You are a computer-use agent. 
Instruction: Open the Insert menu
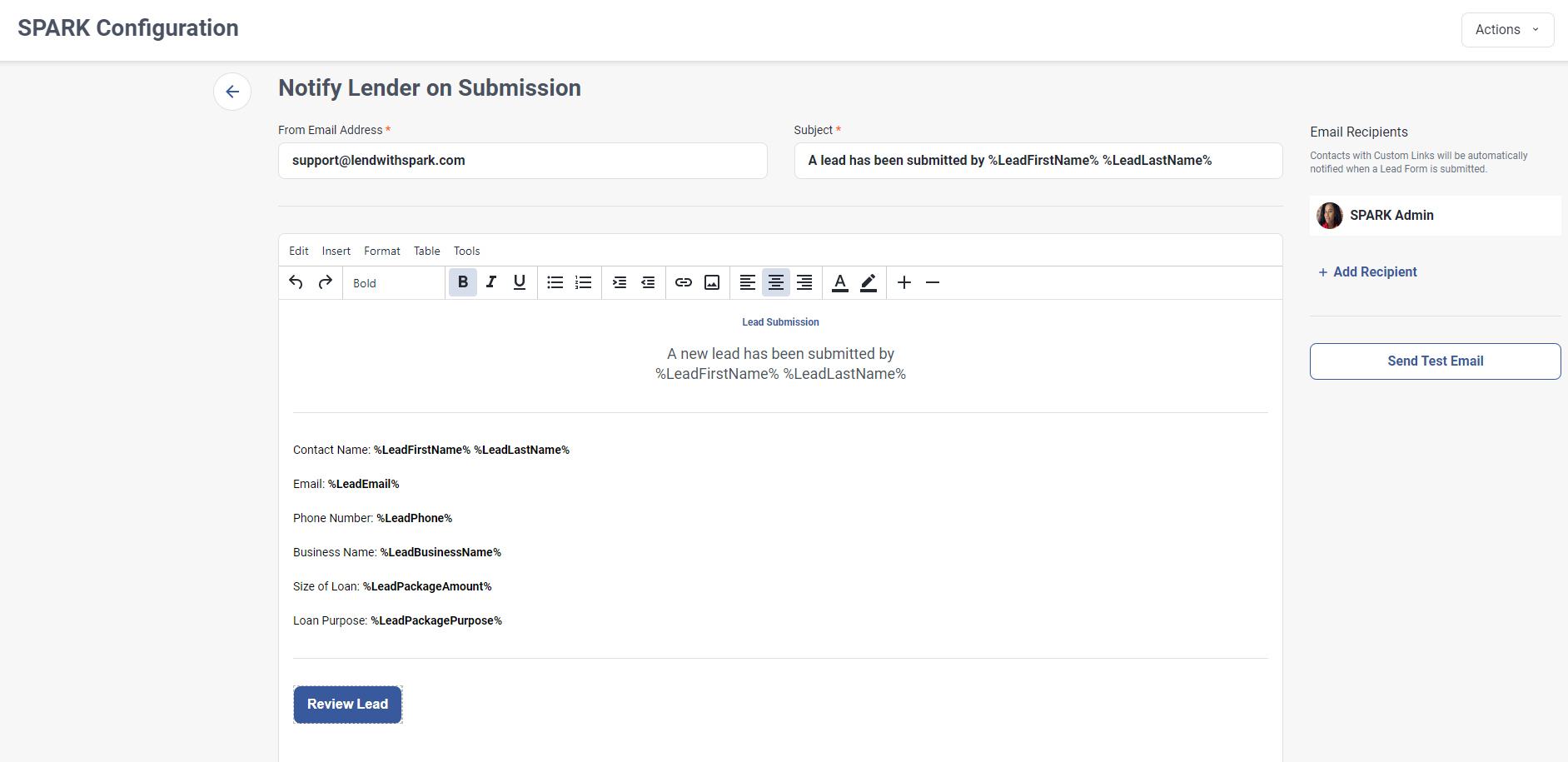point(336,251)
